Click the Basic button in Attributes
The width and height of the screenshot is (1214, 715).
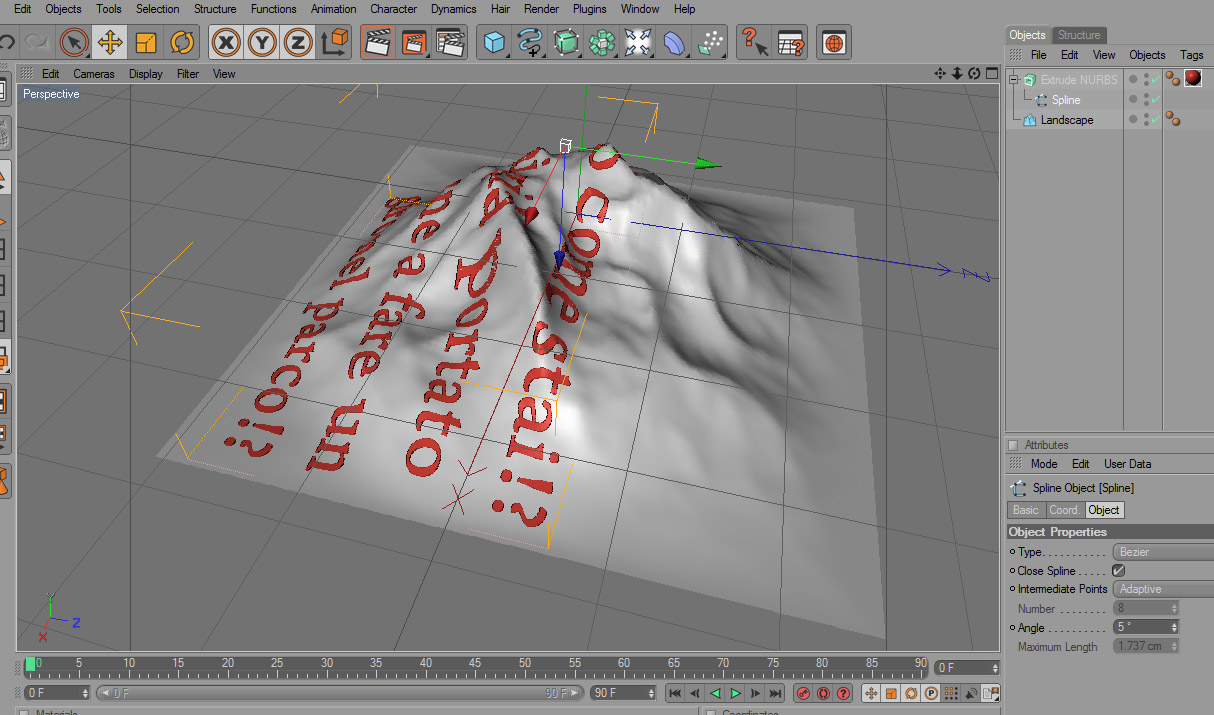point(1026,510)
